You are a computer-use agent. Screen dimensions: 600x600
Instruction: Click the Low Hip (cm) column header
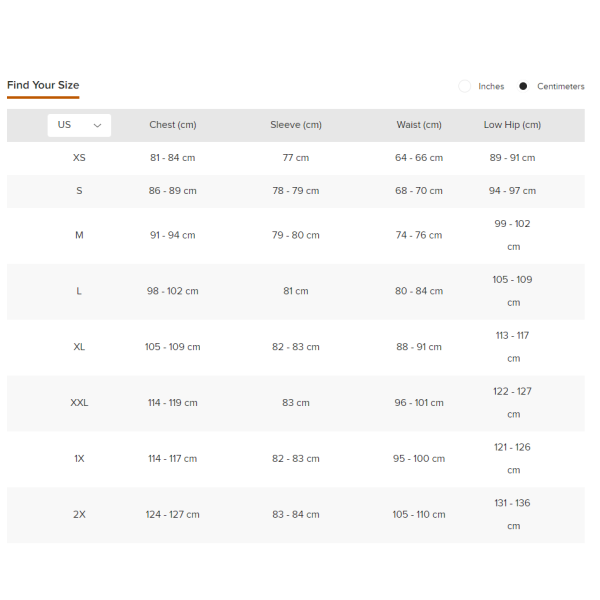512,125
